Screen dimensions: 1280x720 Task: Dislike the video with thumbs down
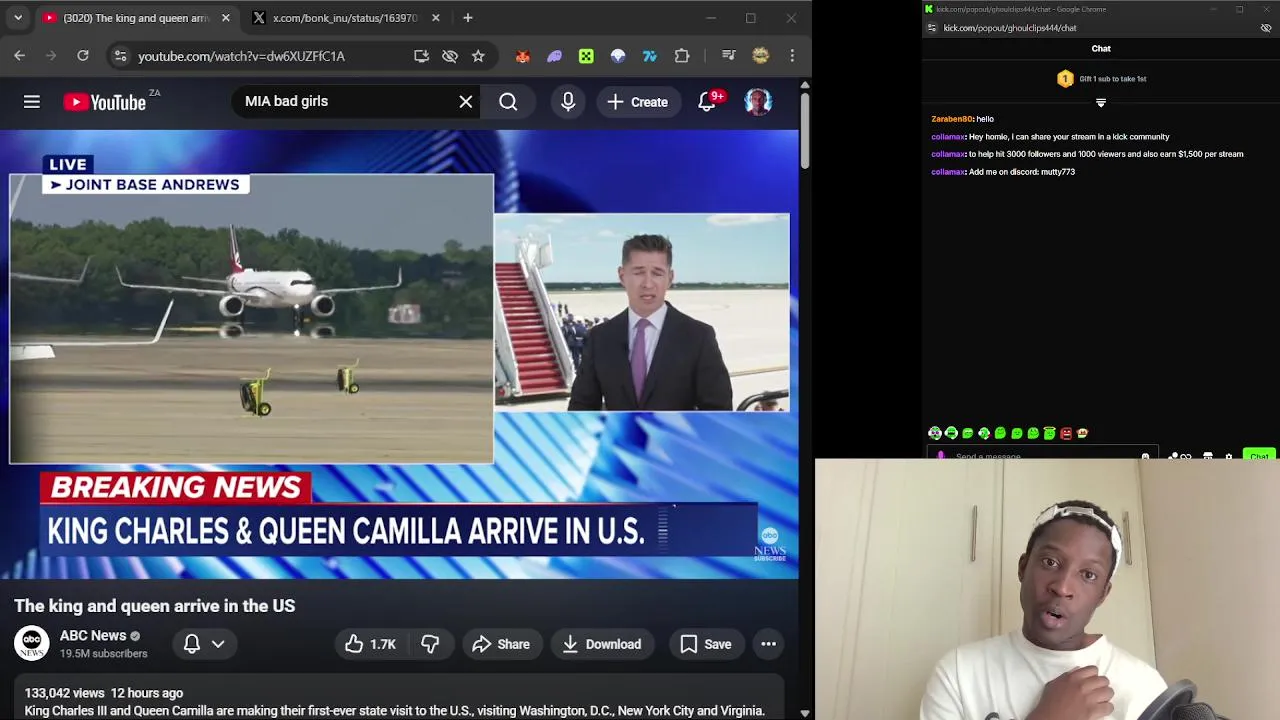(430, 644)
